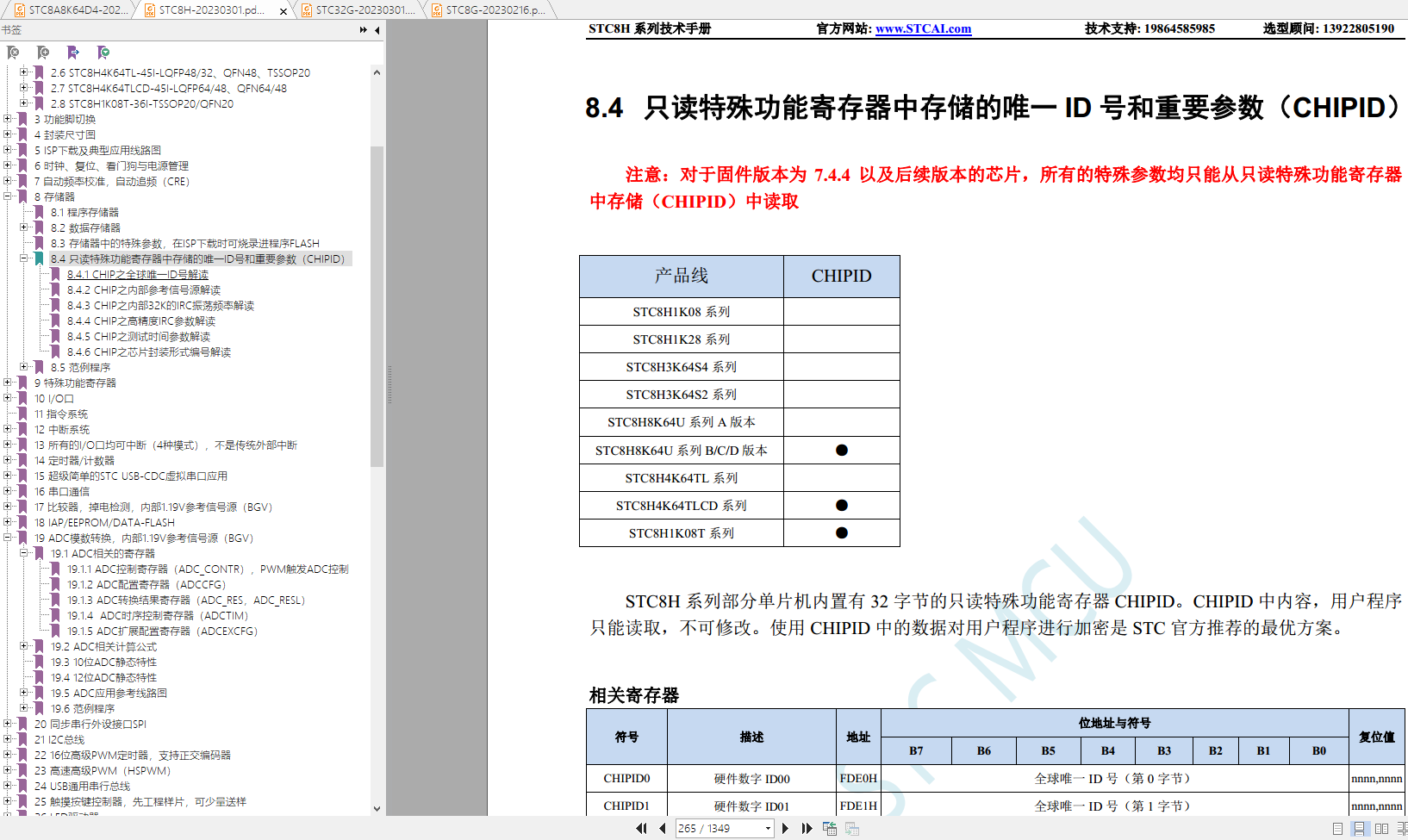The height and width of the screenshot is (840, 1408).
Task: Open page number dropdown arrow
Action: pyautogui.click(x=768, y=829)
